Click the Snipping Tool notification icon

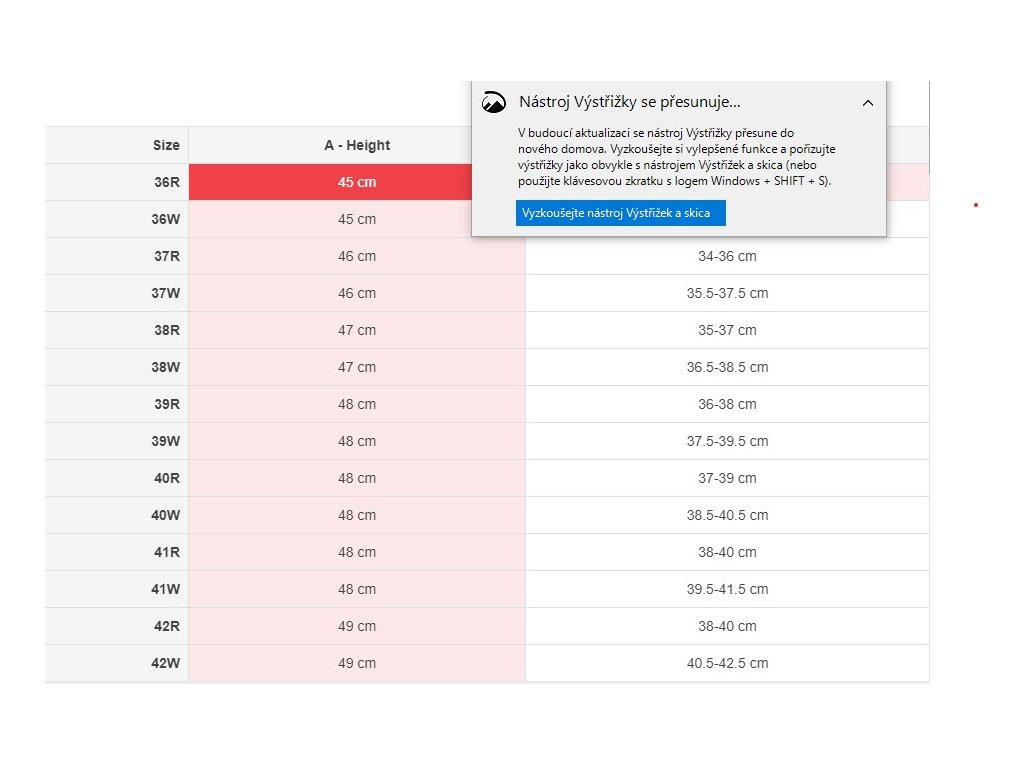click(x=494, y=102)
